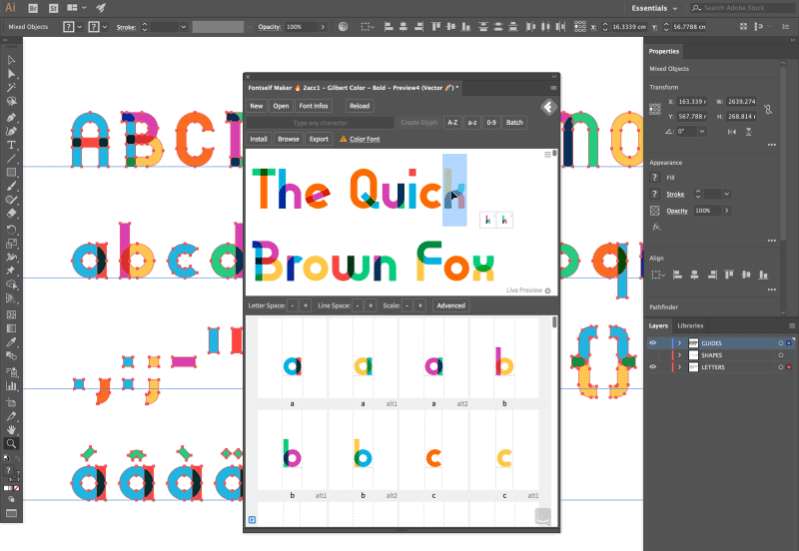This screenshot has height=551, width=799.
Task: Open the stroke weight dropdown in control bar
Action: point(183,27)
